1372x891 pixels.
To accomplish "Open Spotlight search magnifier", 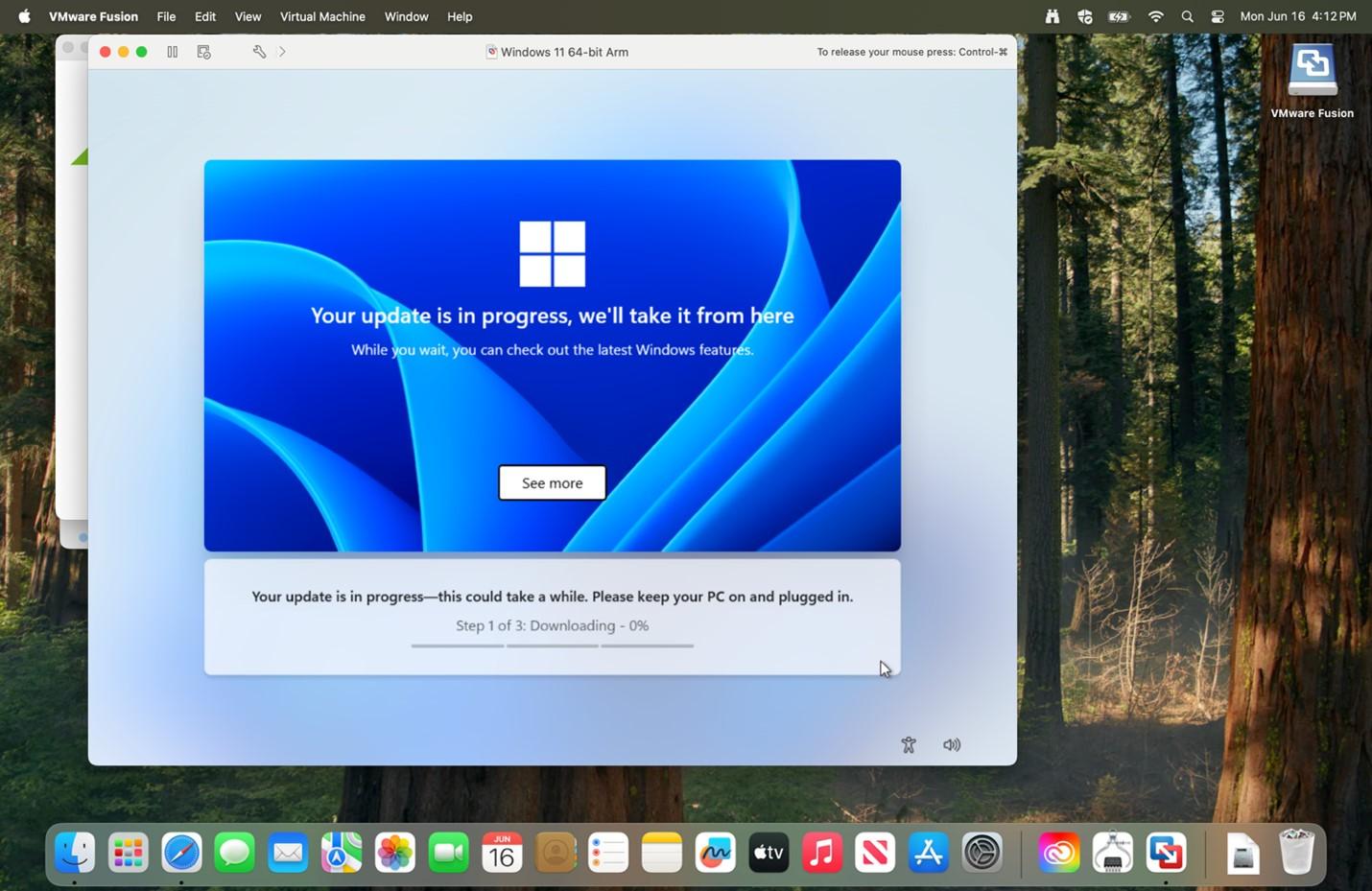I will 1188,16.
